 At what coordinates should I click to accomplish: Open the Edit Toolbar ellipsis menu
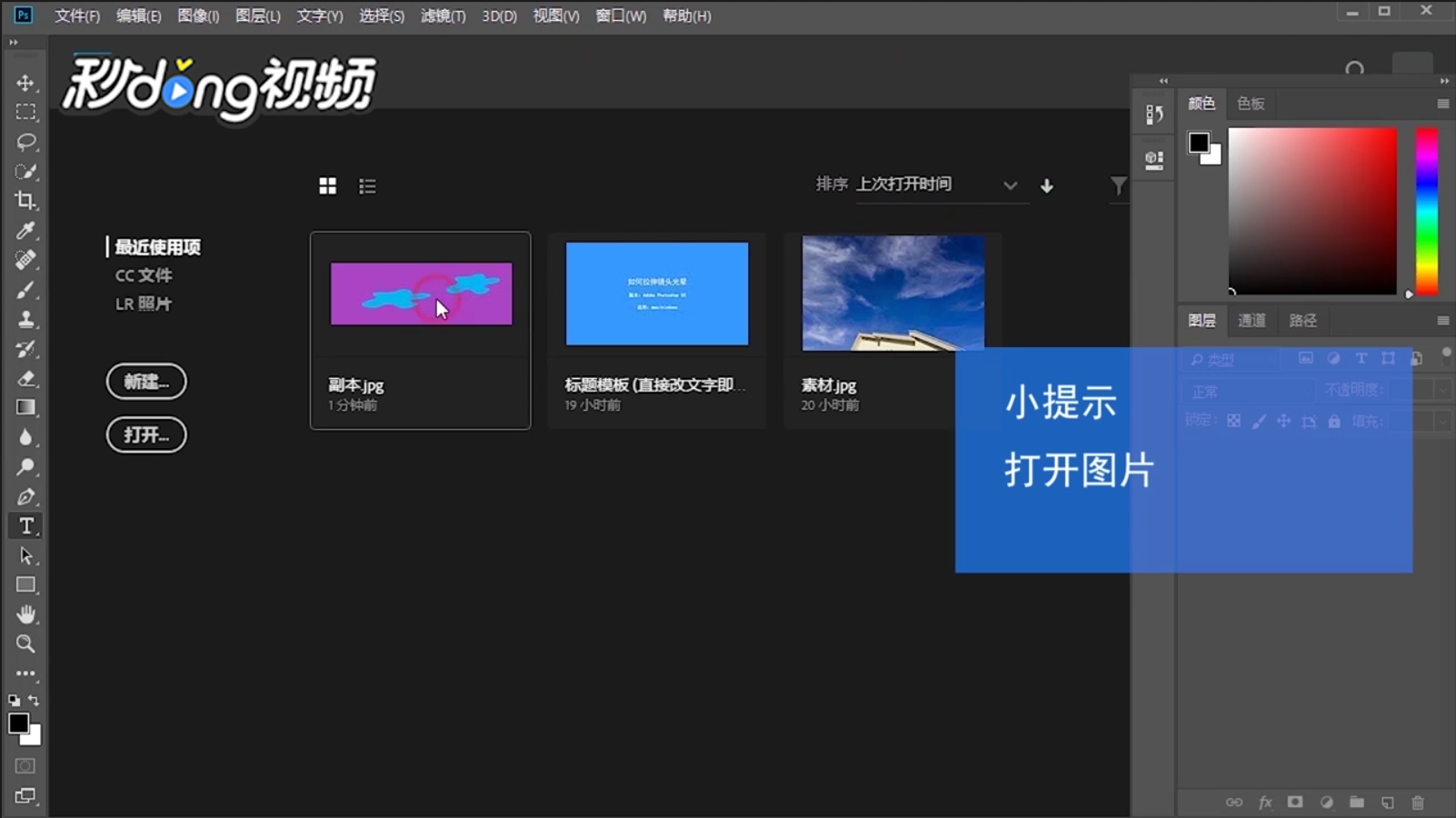25,673
